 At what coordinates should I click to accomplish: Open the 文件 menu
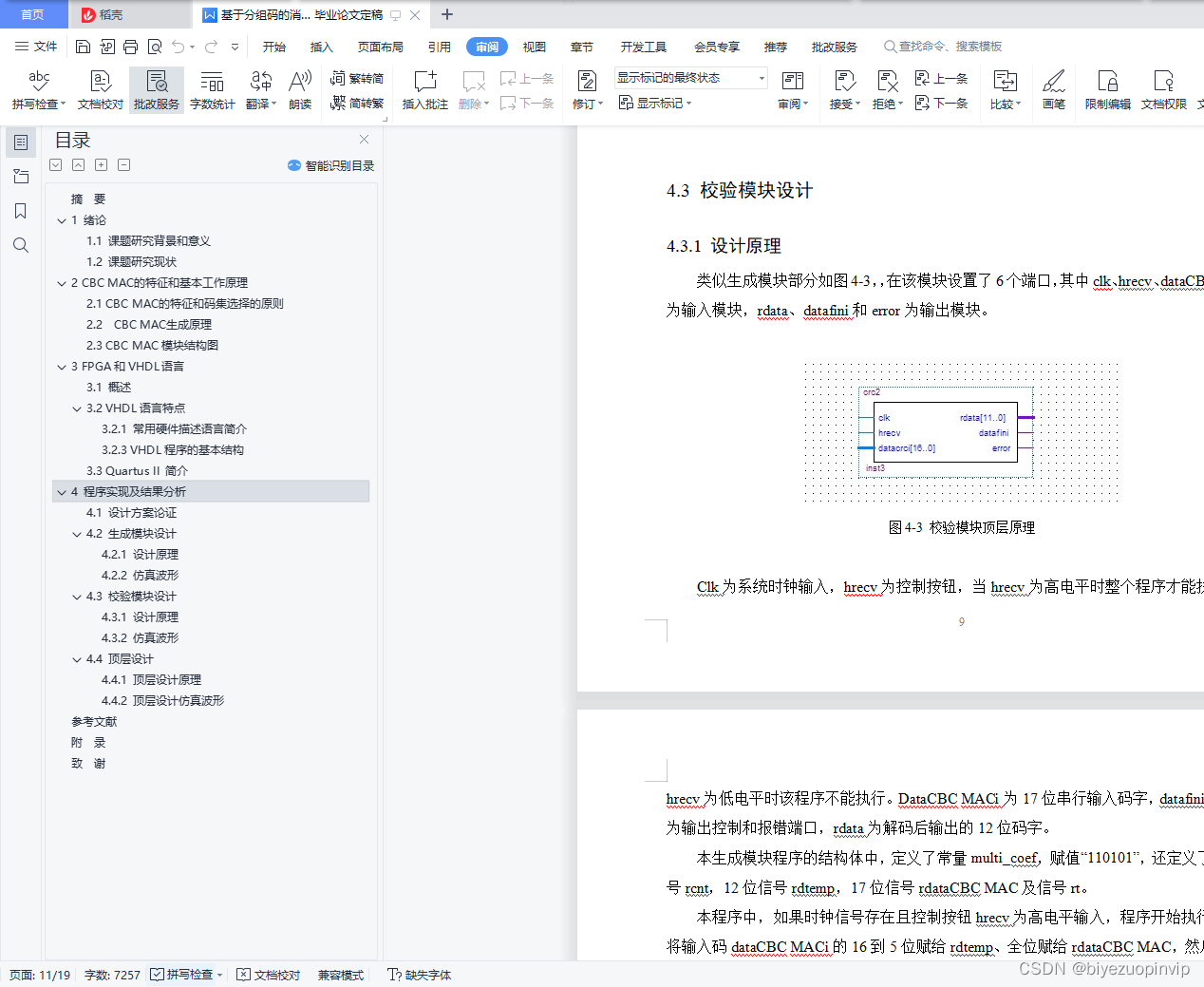(36, 47)
